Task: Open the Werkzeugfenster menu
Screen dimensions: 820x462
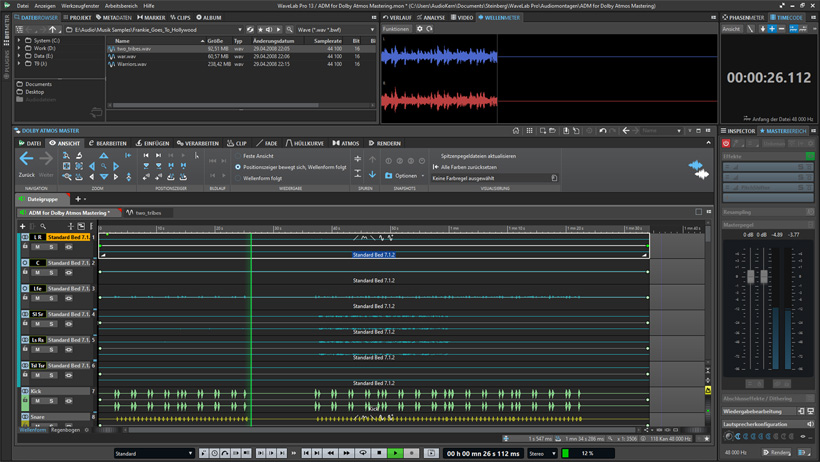Action: pos(80,6)
